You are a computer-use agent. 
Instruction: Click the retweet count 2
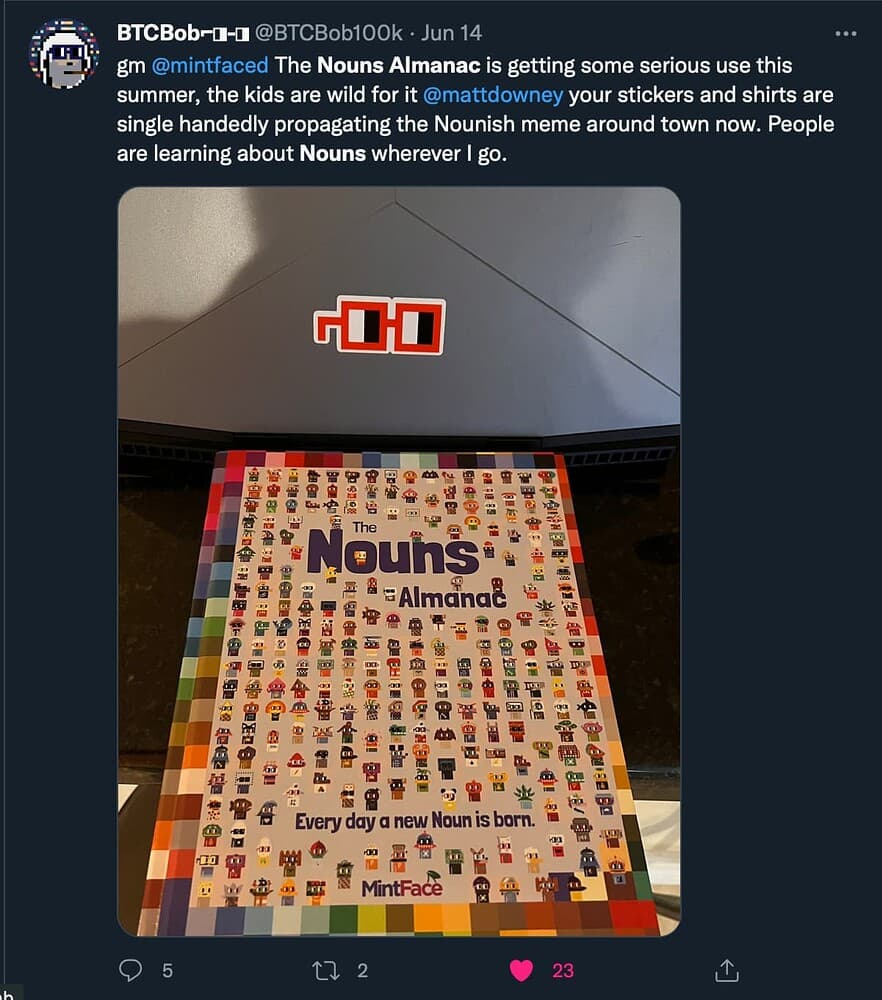[362, 970]
